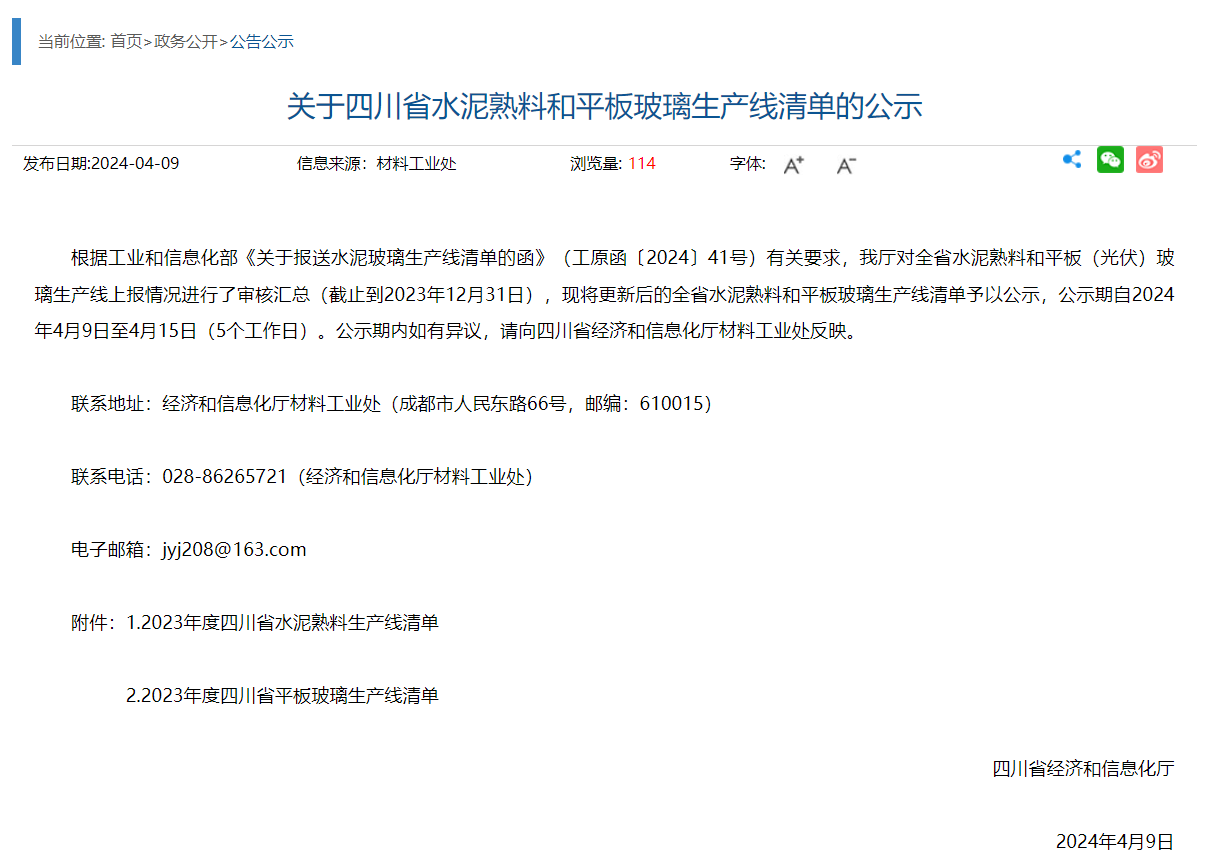Increase font size with A+ icon

(793, 165)
